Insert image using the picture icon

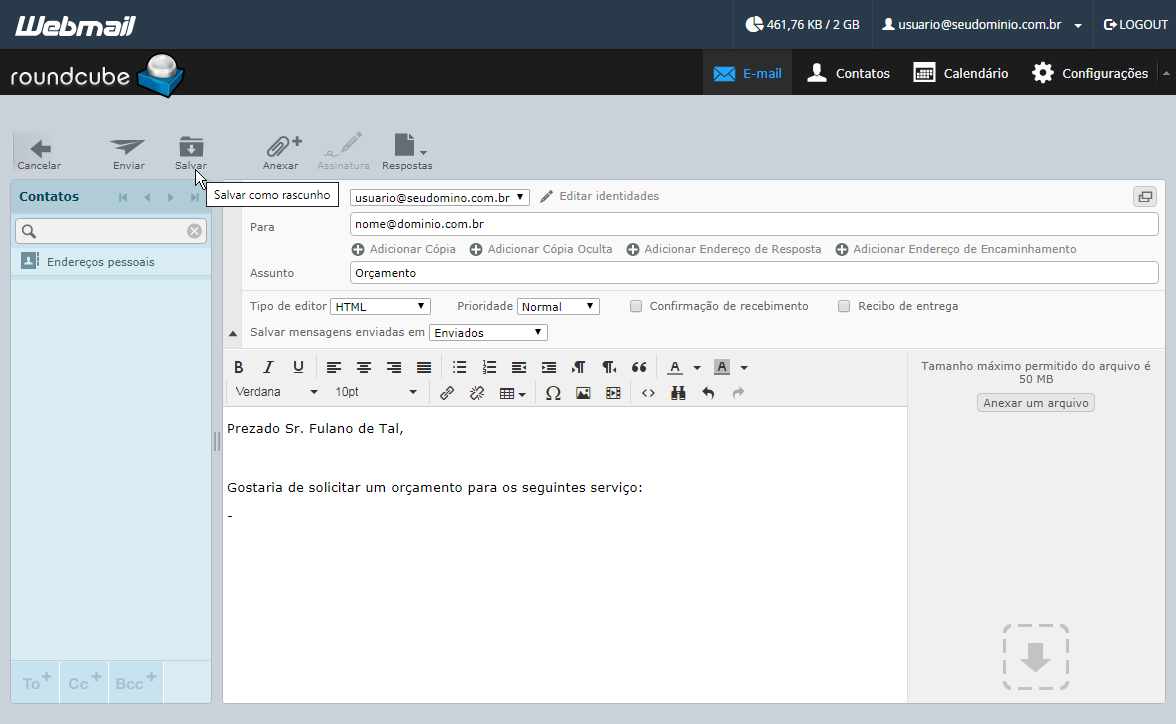pos(584,393)
